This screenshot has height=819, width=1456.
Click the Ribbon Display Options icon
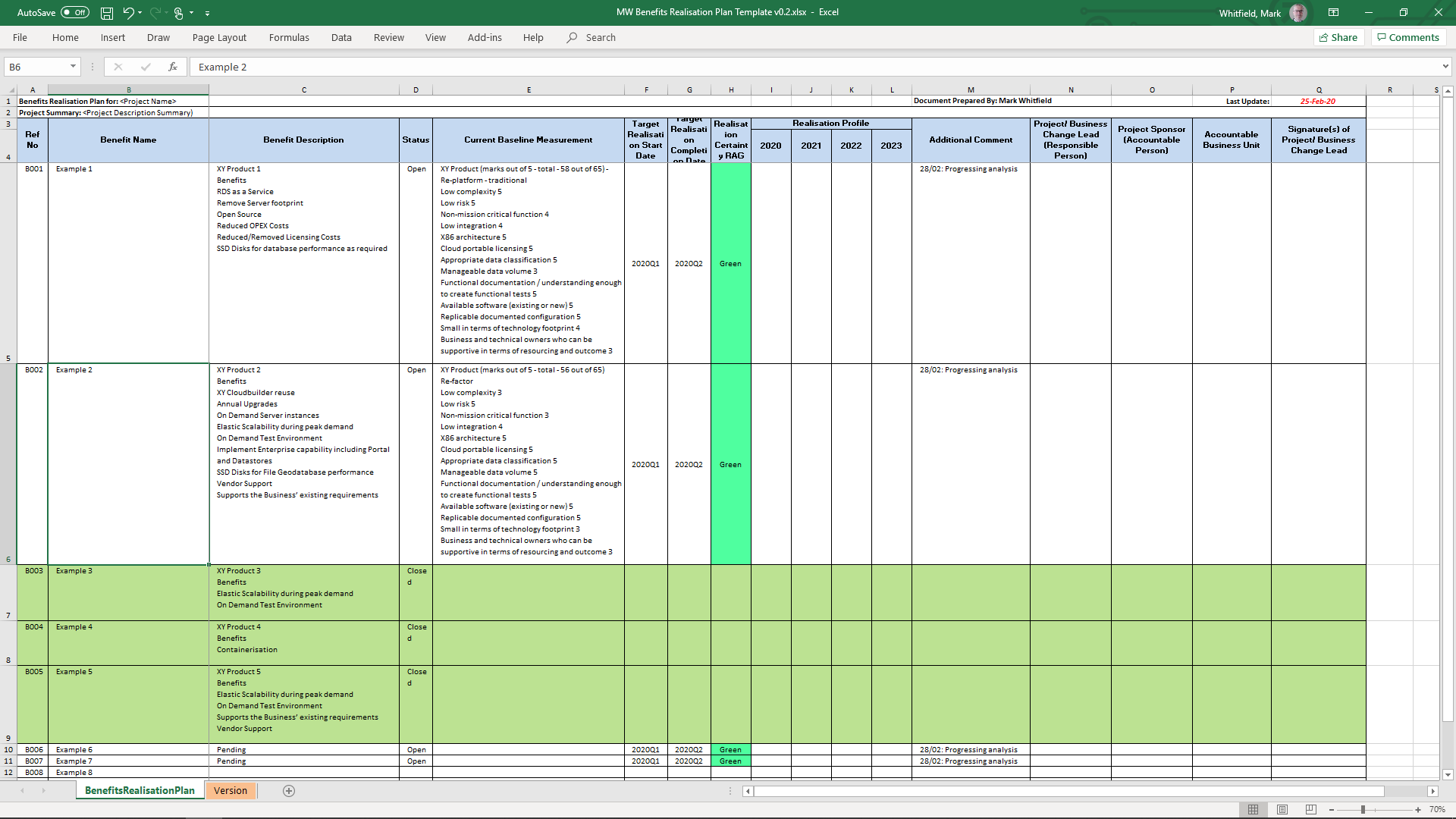pyautogui.click(x=1333, y=13)
